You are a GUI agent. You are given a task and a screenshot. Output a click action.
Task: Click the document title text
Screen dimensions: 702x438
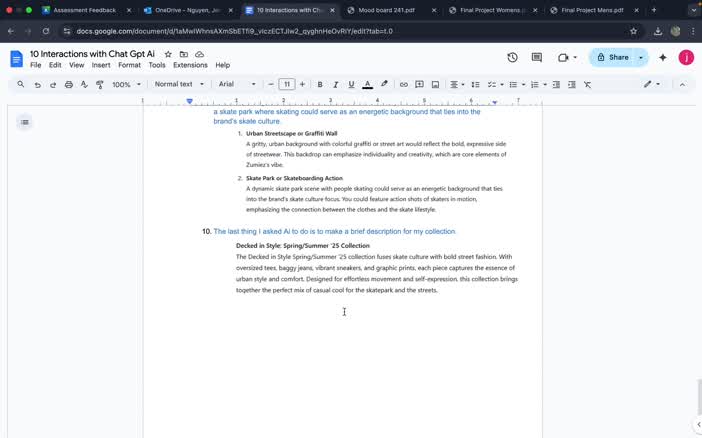[92, 54]
